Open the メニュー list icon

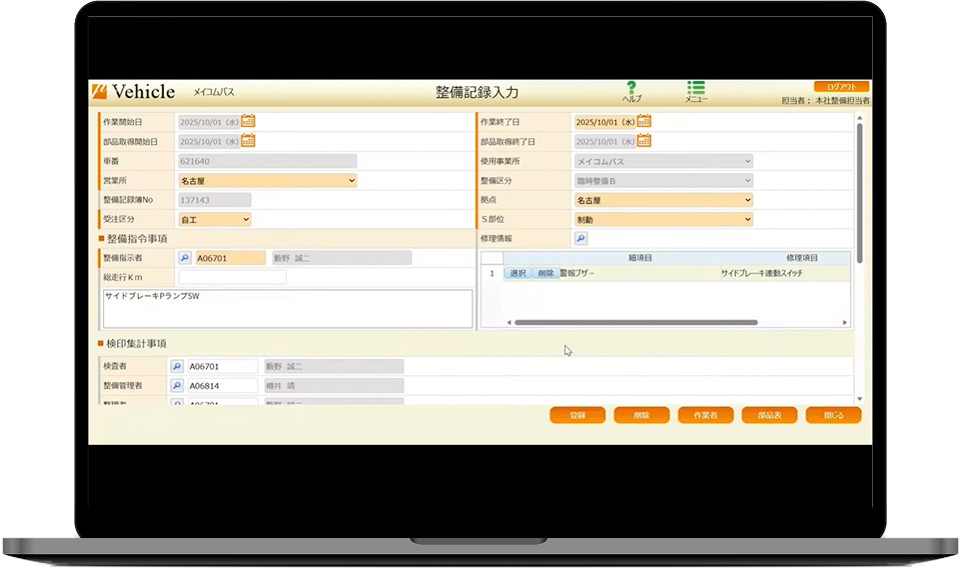[696, 88]
